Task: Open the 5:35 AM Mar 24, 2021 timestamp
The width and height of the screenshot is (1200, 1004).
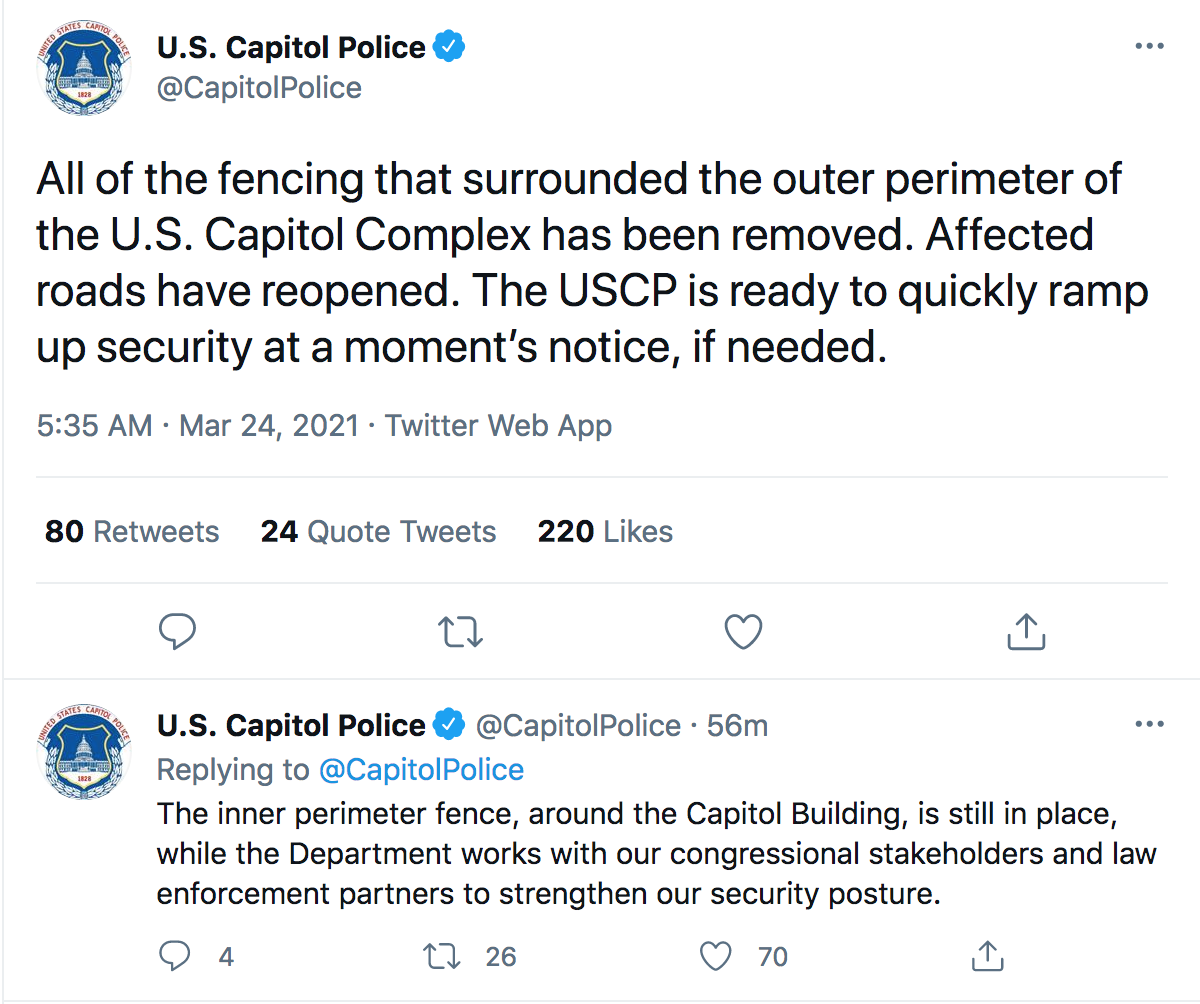Action: click(197, 425)
